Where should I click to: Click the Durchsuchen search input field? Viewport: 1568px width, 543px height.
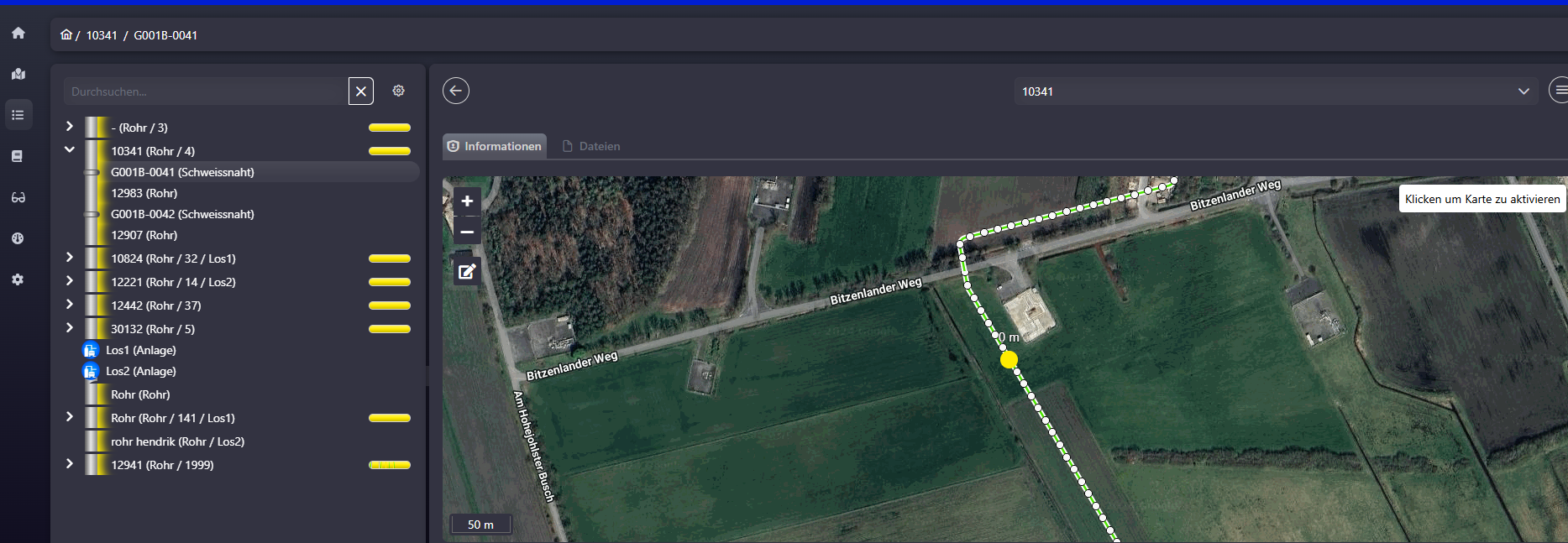coord(206,91)
